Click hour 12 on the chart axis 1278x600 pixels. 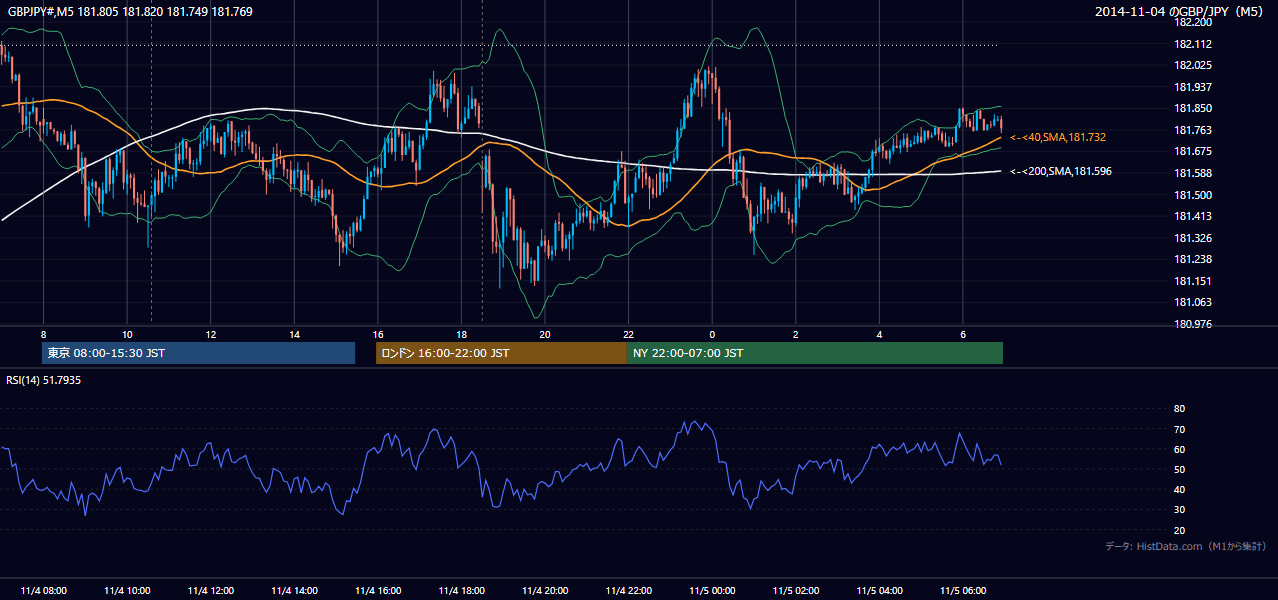click(x=210, y=334)
